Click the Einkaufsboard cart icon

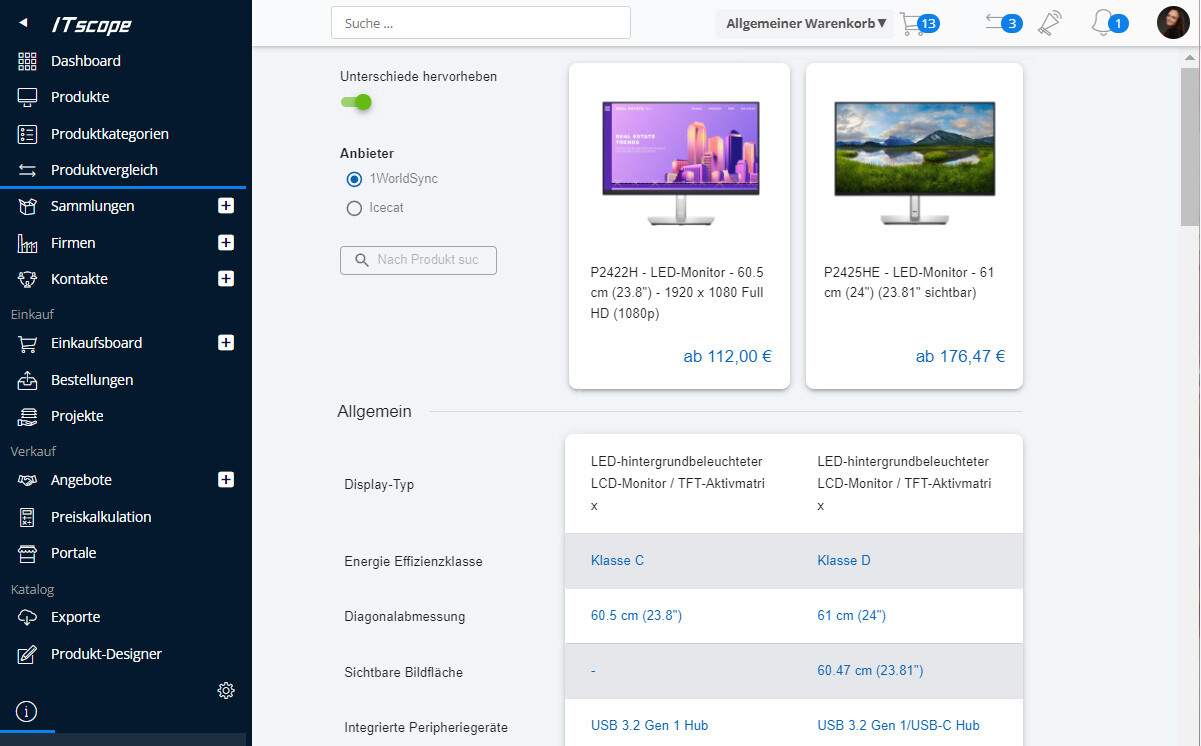(28, 343)
